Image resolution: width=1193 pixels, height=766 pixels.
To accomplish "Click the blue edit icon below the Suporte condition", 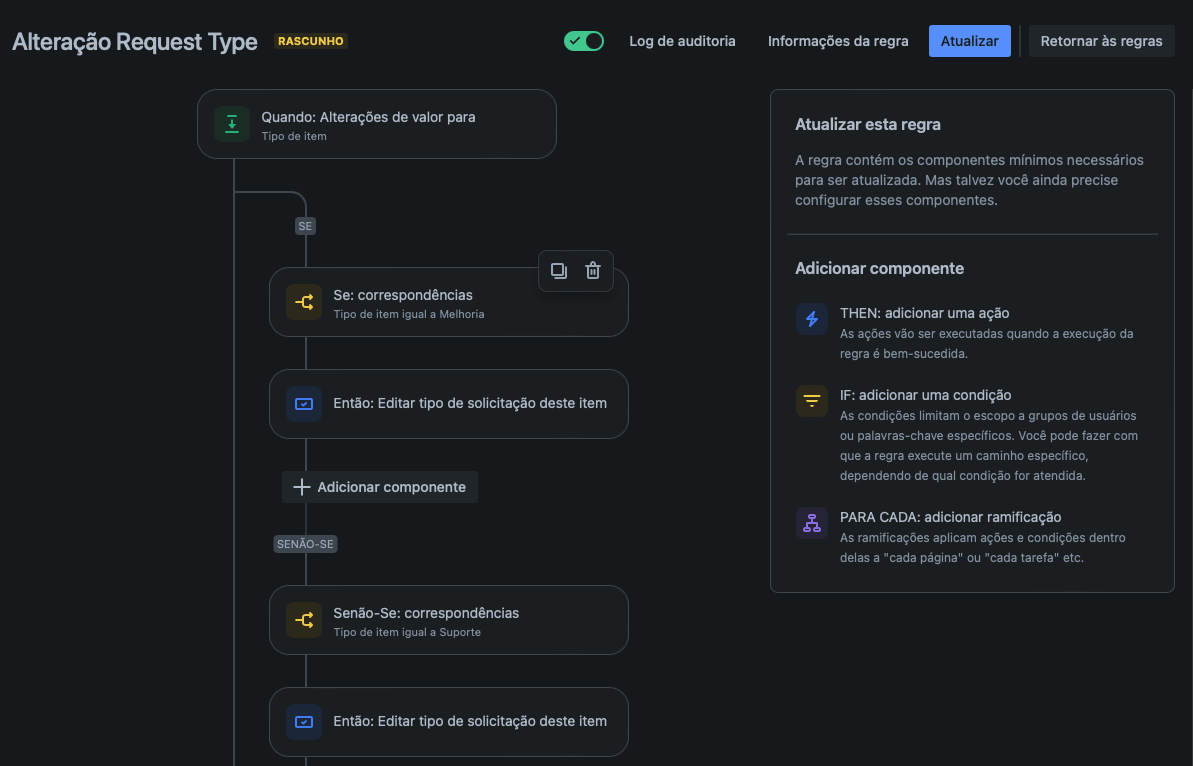I will point(304,722).
